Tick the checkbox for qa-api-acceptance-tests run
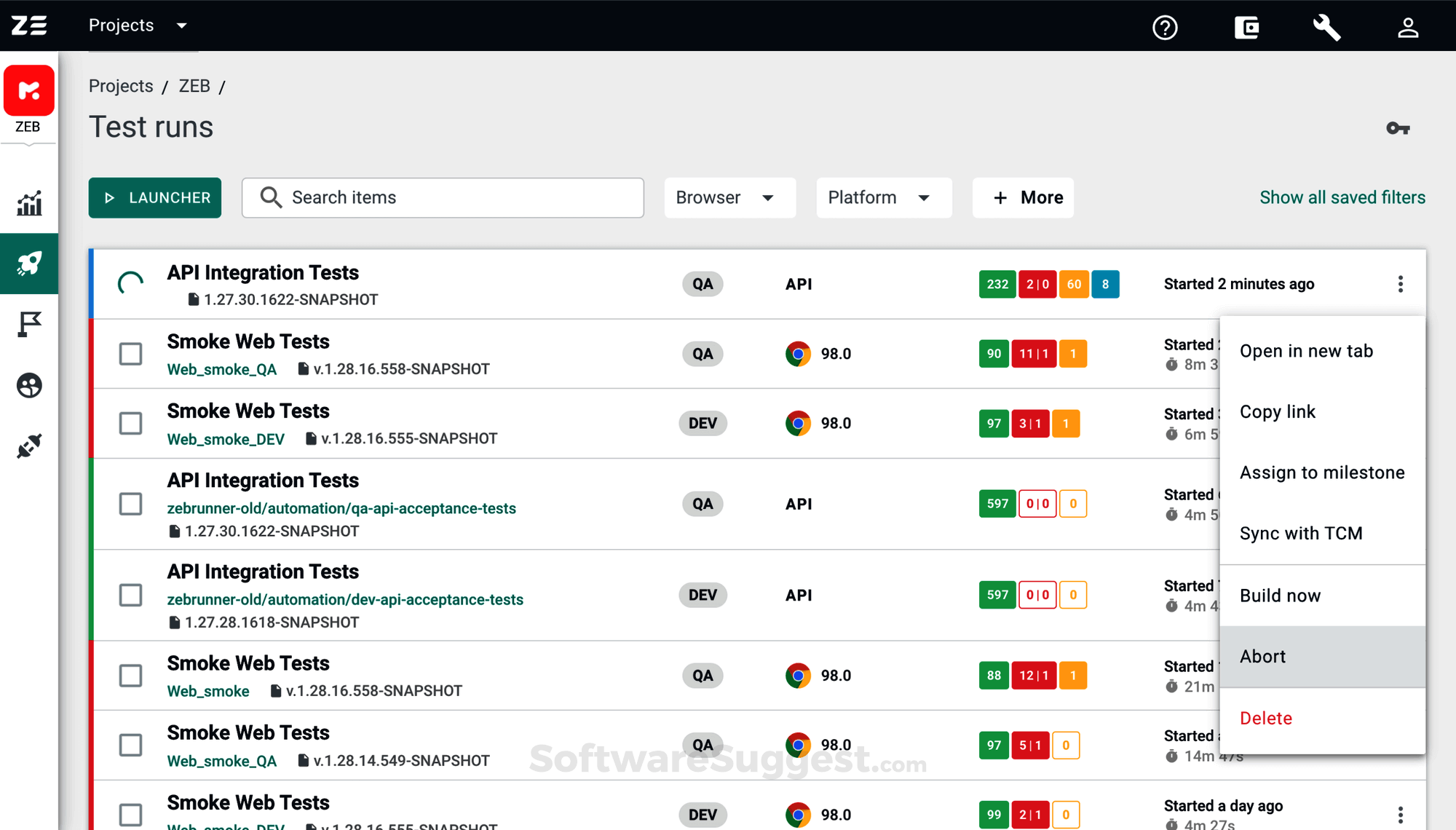 (x=130, y=503)
